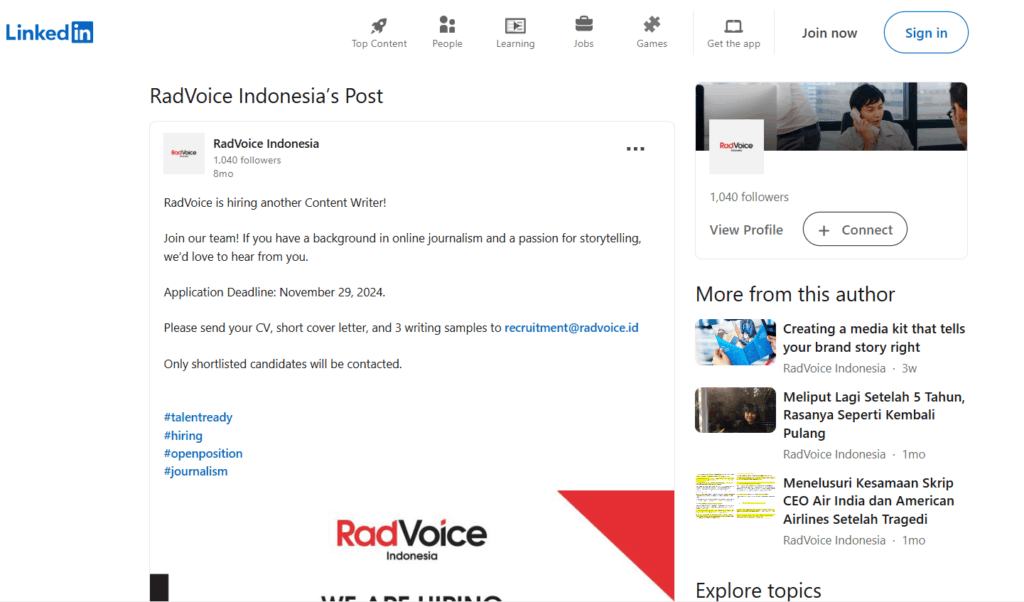Open the People section icon
This screenshot has width=1024, height=602.
point(447,25)
